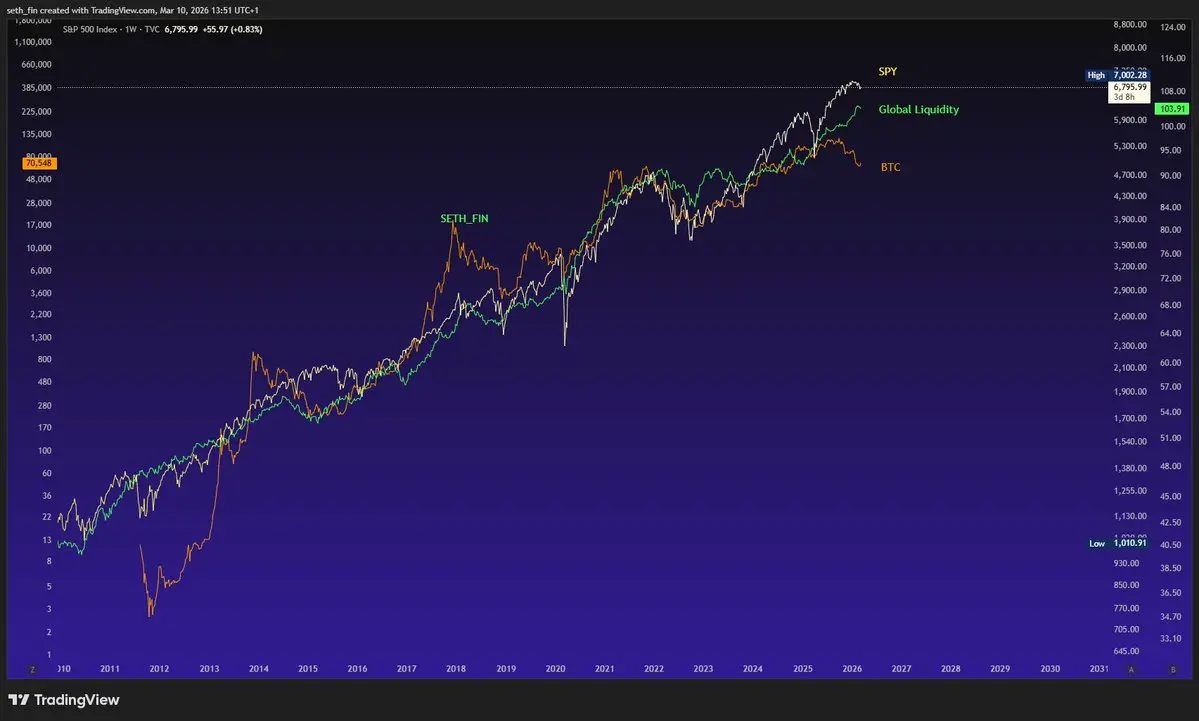This screenshot has width=1199, height=721.
Task: Click the 2022 label on the time axis
Action: pos(654,669)
